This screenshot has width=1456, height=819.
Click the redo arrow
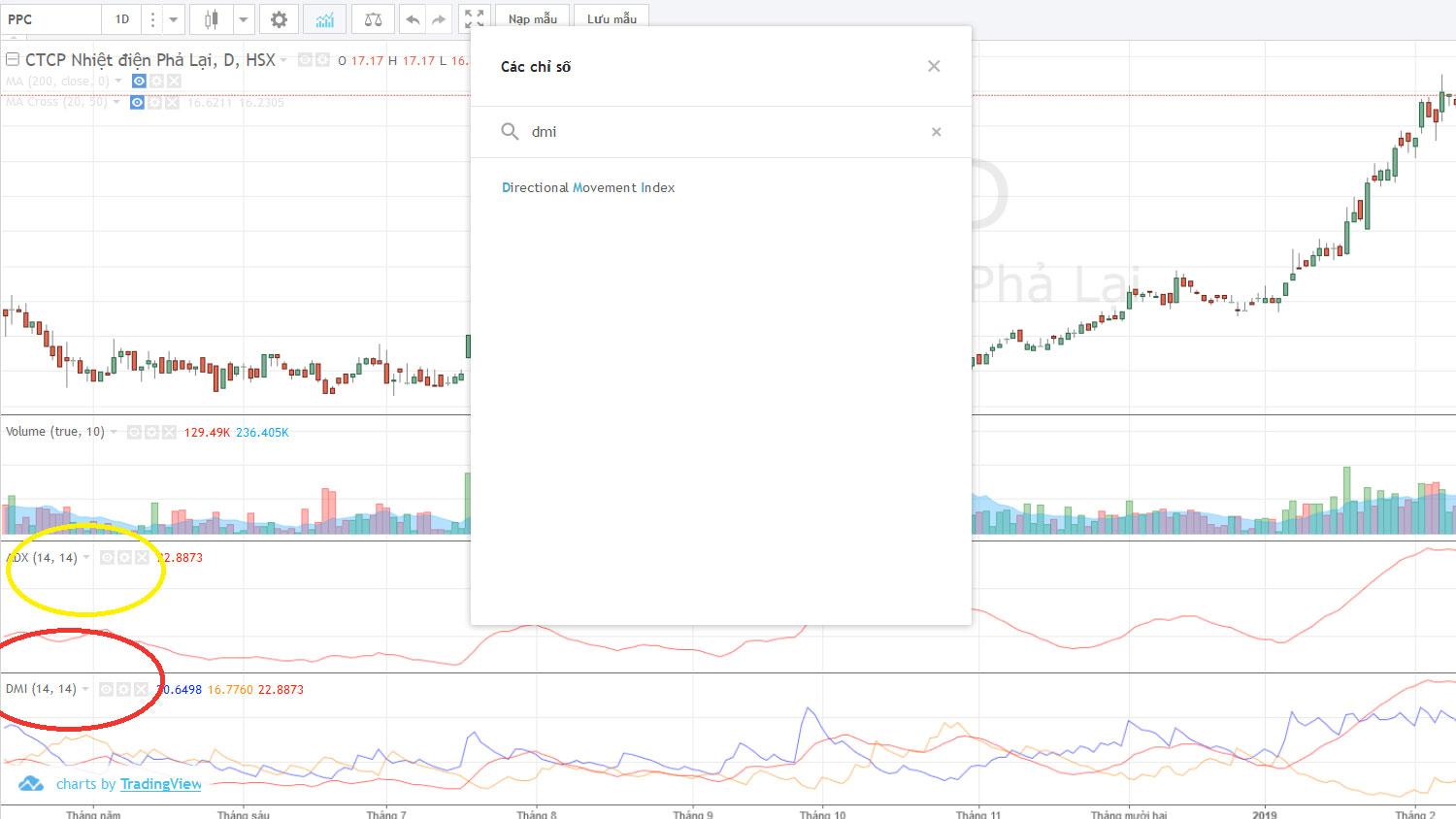click(x=439, y=19)
